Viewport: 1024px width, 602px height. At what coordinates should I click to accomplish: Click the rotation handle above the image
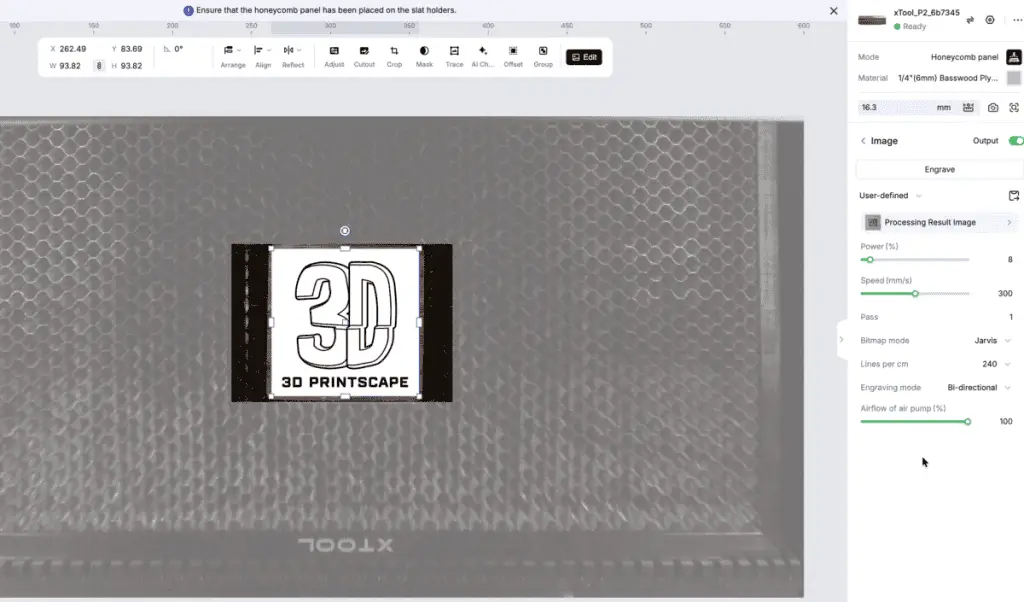click(x=345, y=230)
